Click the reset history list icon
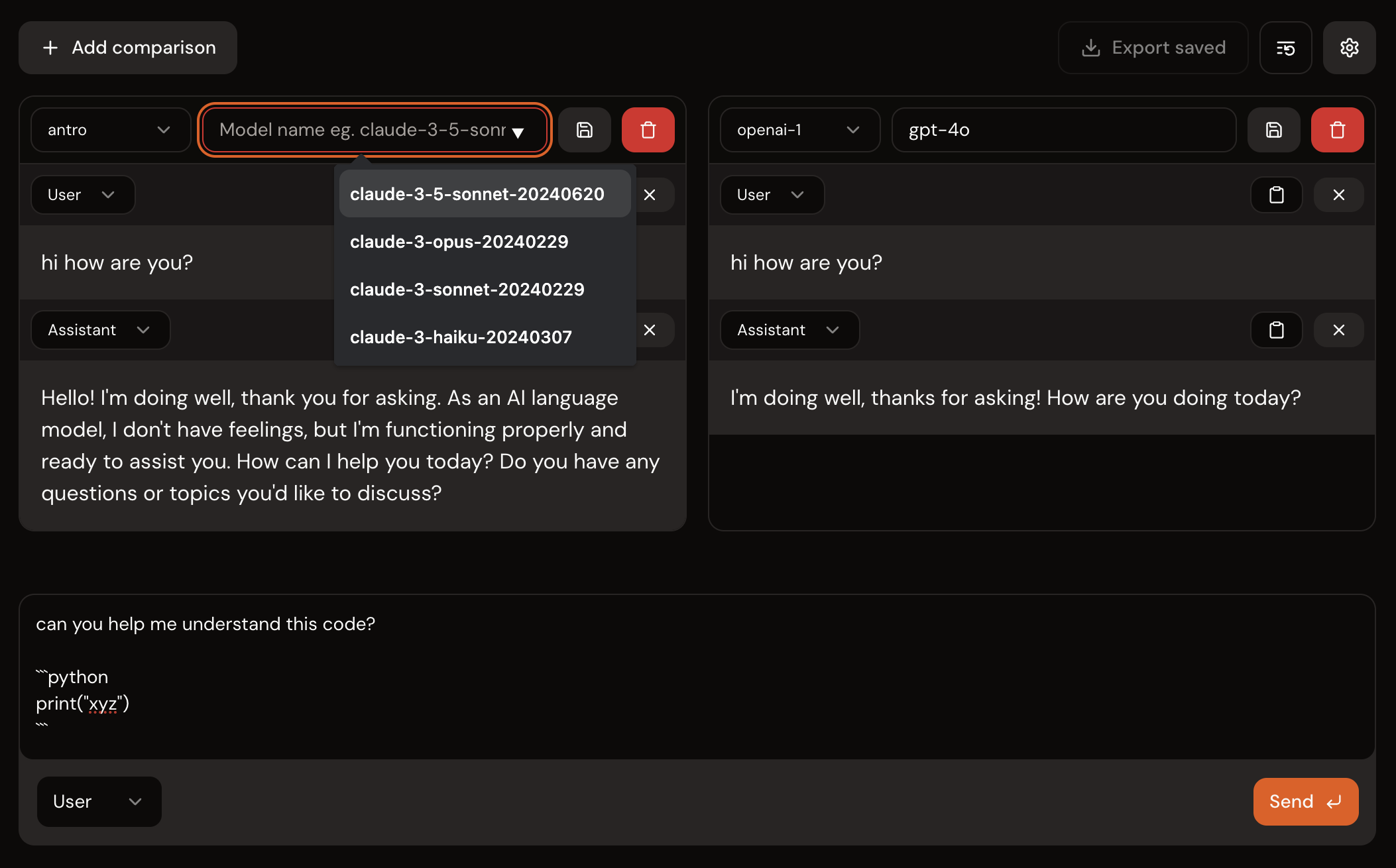The image size is (1396, 868). [x=1285, y=48]
